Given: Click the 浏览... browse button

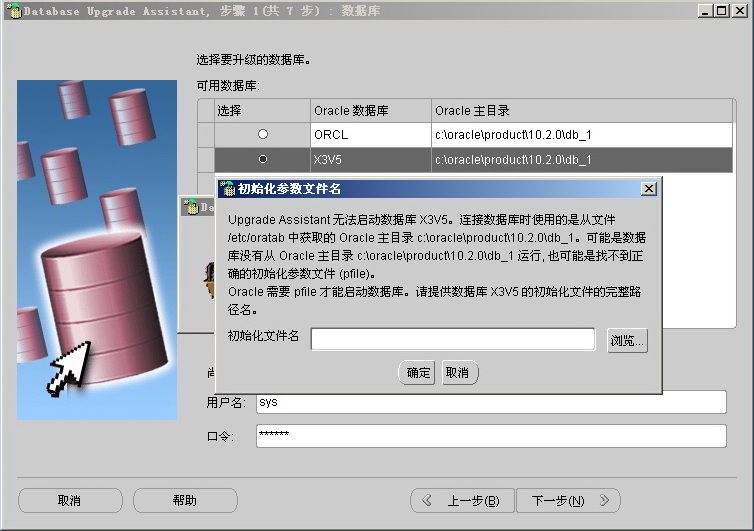Looking at the screenshot, I should (x=627, y=341).
